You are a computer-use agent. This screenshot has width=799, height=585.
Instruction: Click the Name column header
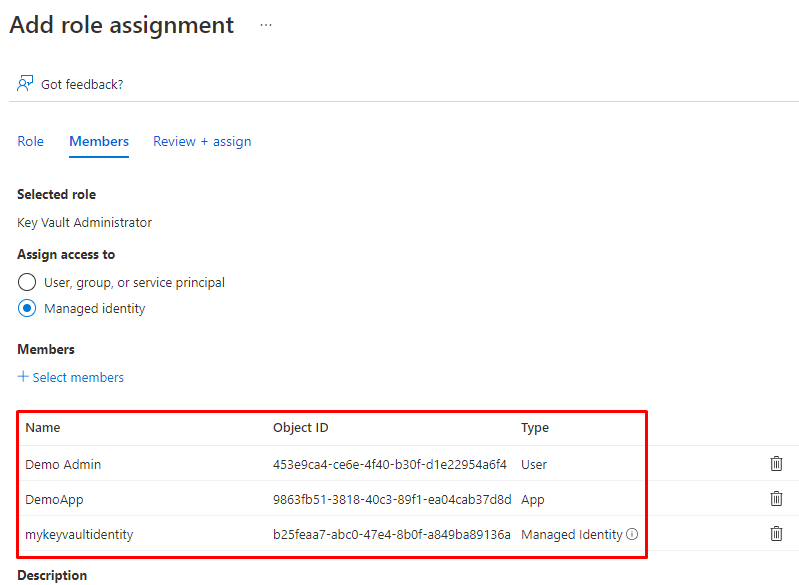pos(43,427)
